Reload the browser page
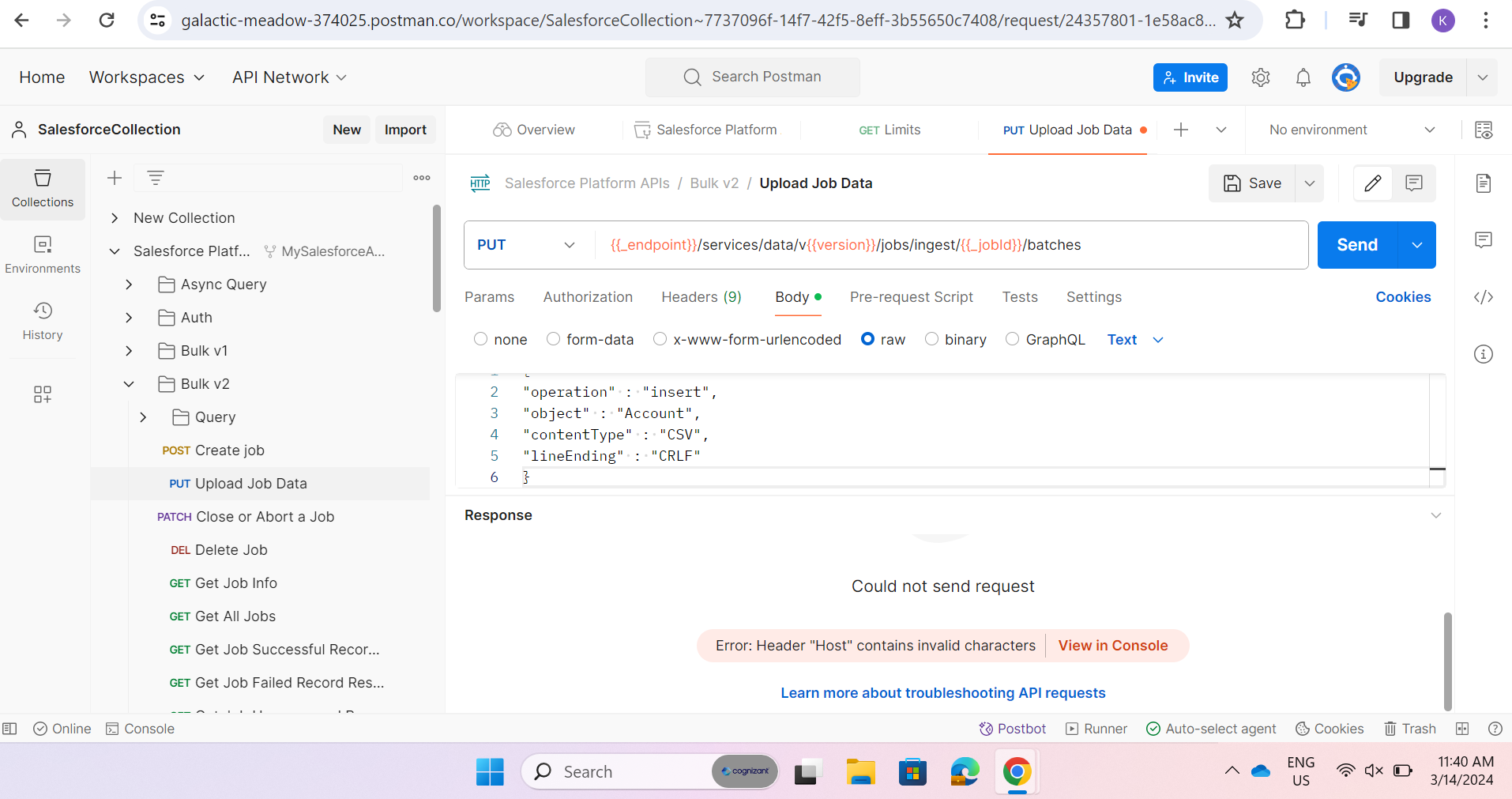Viewport: 1512px width, 799px height. pos(107,21)
